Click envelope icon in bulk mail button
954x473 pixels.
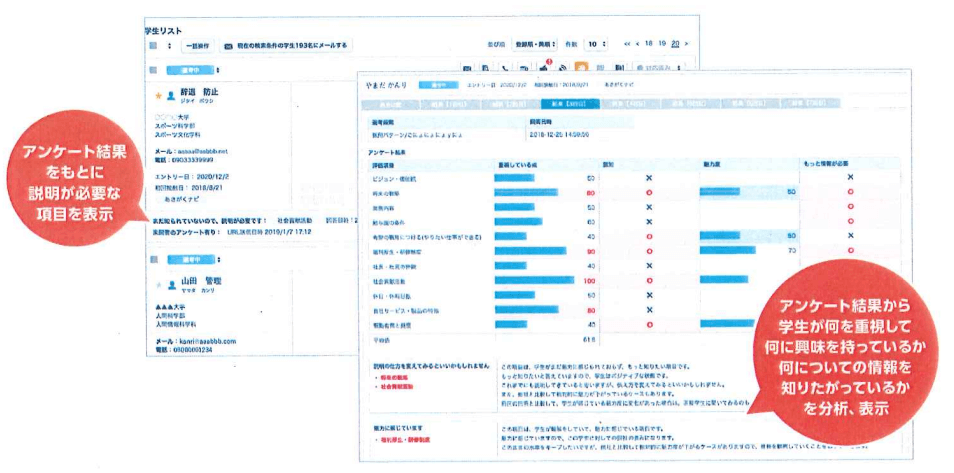pos(228,46)
